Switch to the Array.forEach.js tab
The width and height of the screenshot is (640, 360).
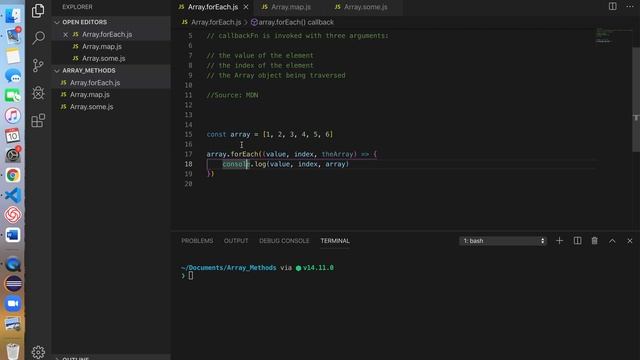tap(213, 7)
